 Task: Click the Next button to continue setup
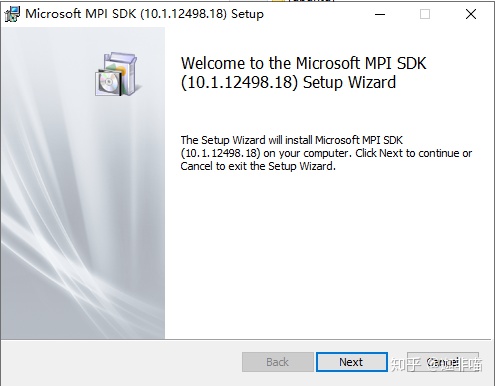tap(352, 362)
